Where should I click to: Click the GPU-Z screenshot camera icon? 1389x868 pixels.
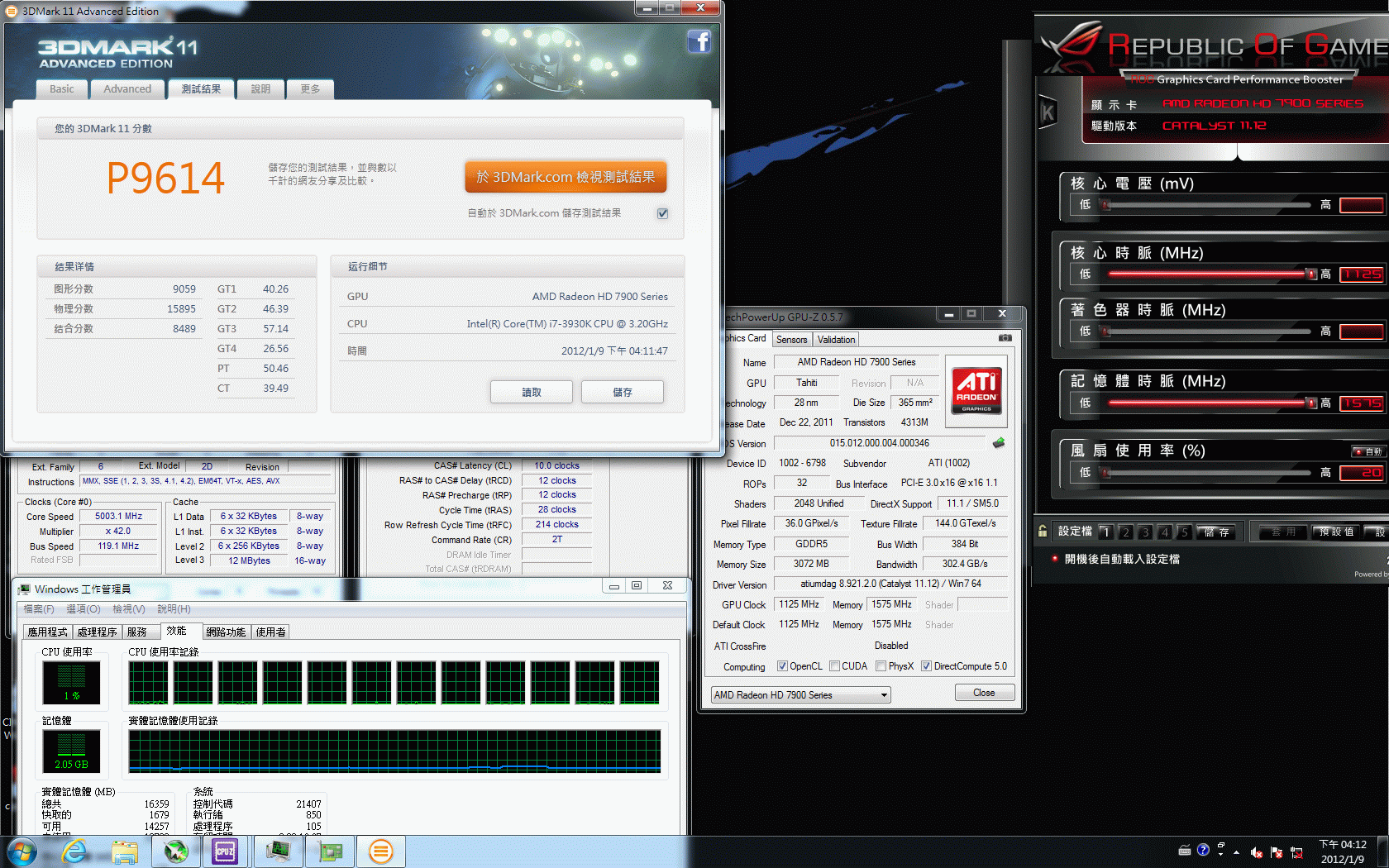click(1005, 338)
